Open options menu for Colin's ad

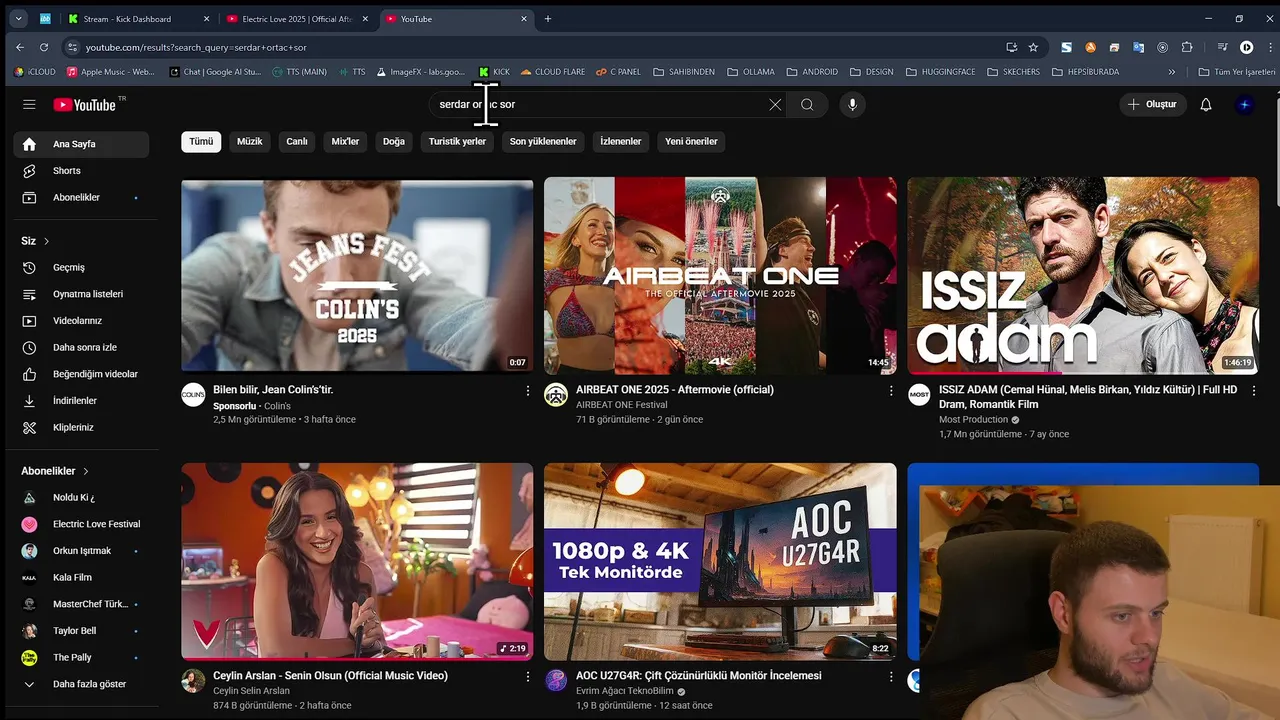[528, 391]
